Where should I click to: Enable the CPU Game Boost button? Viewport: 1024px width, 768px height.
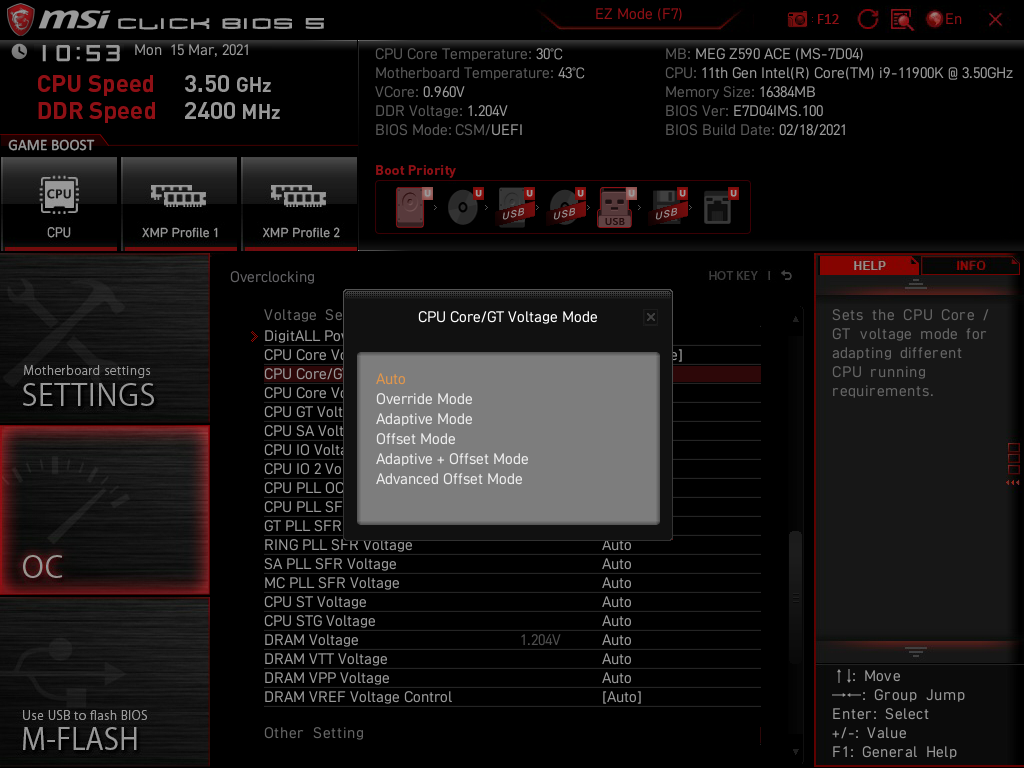click(59, 204)
